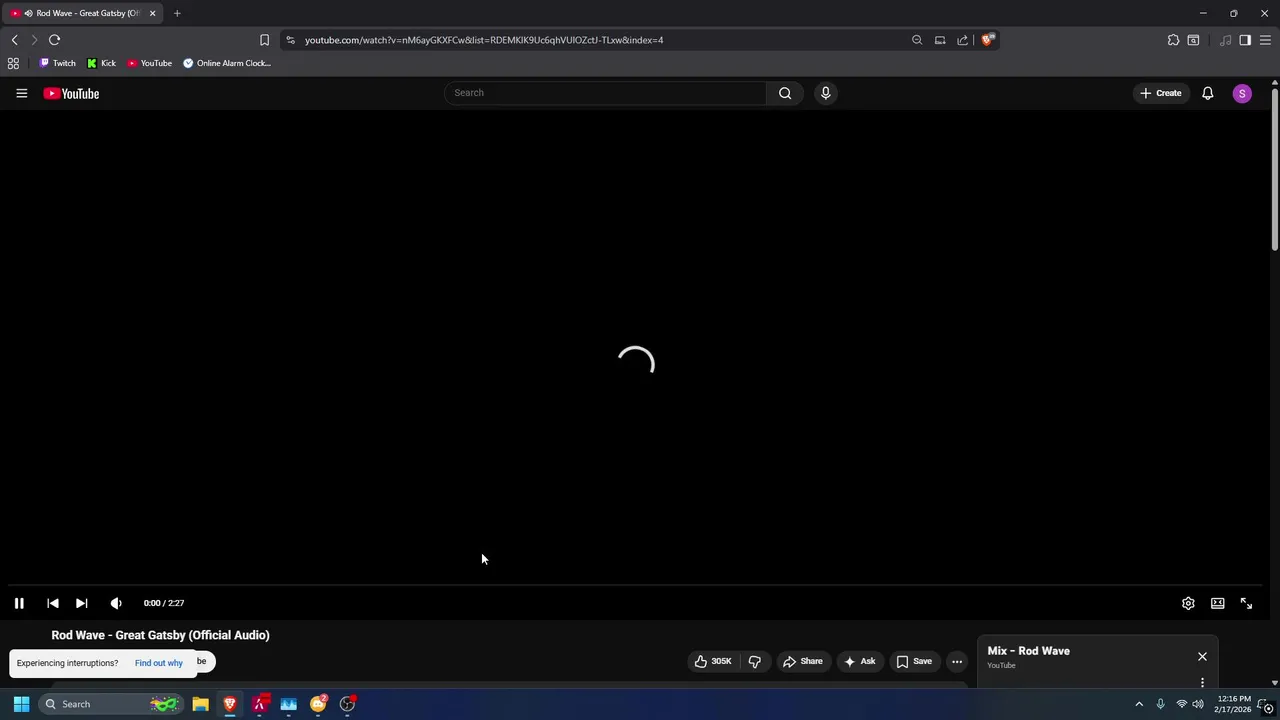Open the Twitch bookmark
Screen dimensions: 1280x720
click(x=57, y=63)
